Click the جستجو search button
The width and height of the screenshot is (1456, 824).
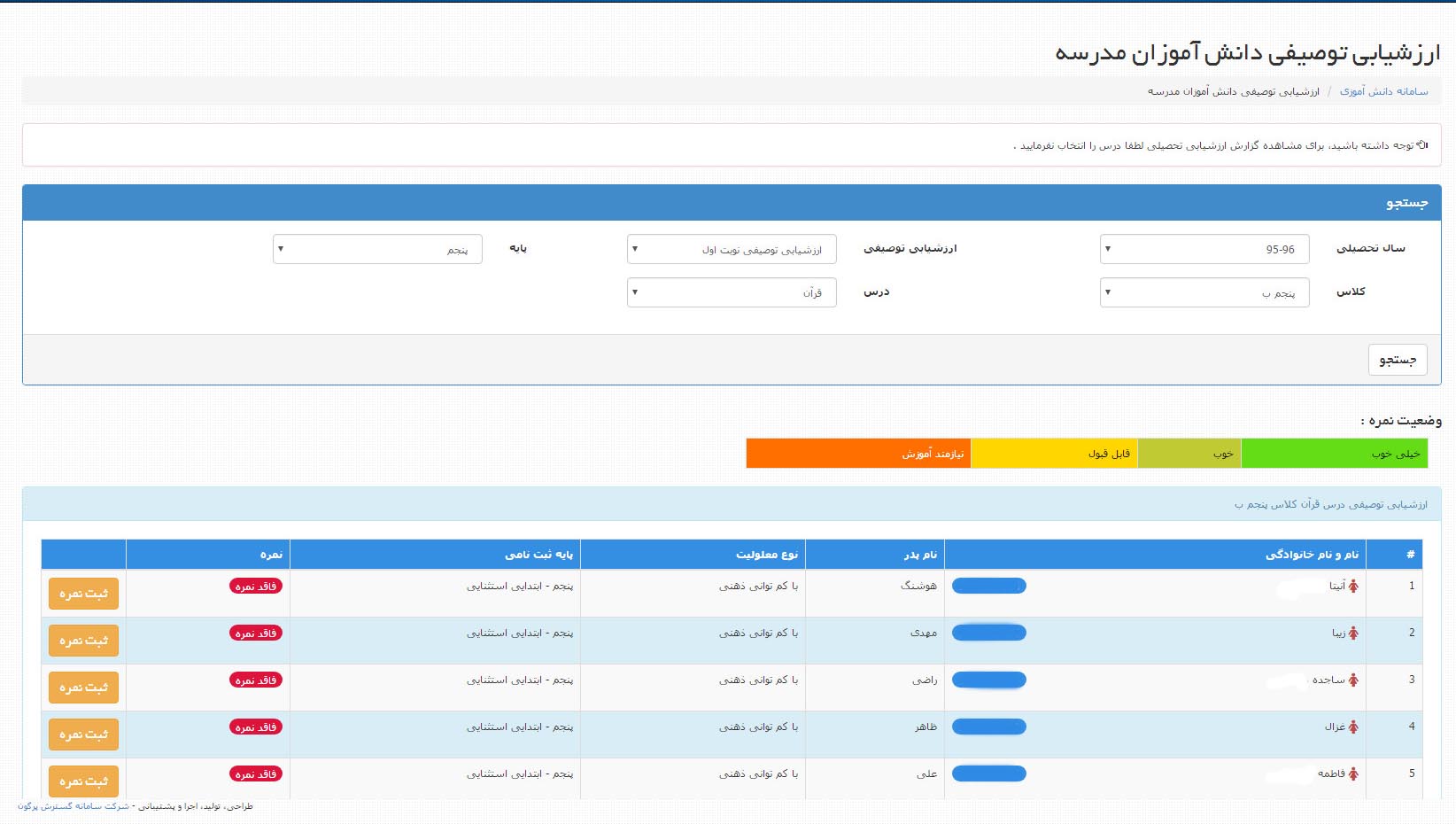(x=1398, y=360)
